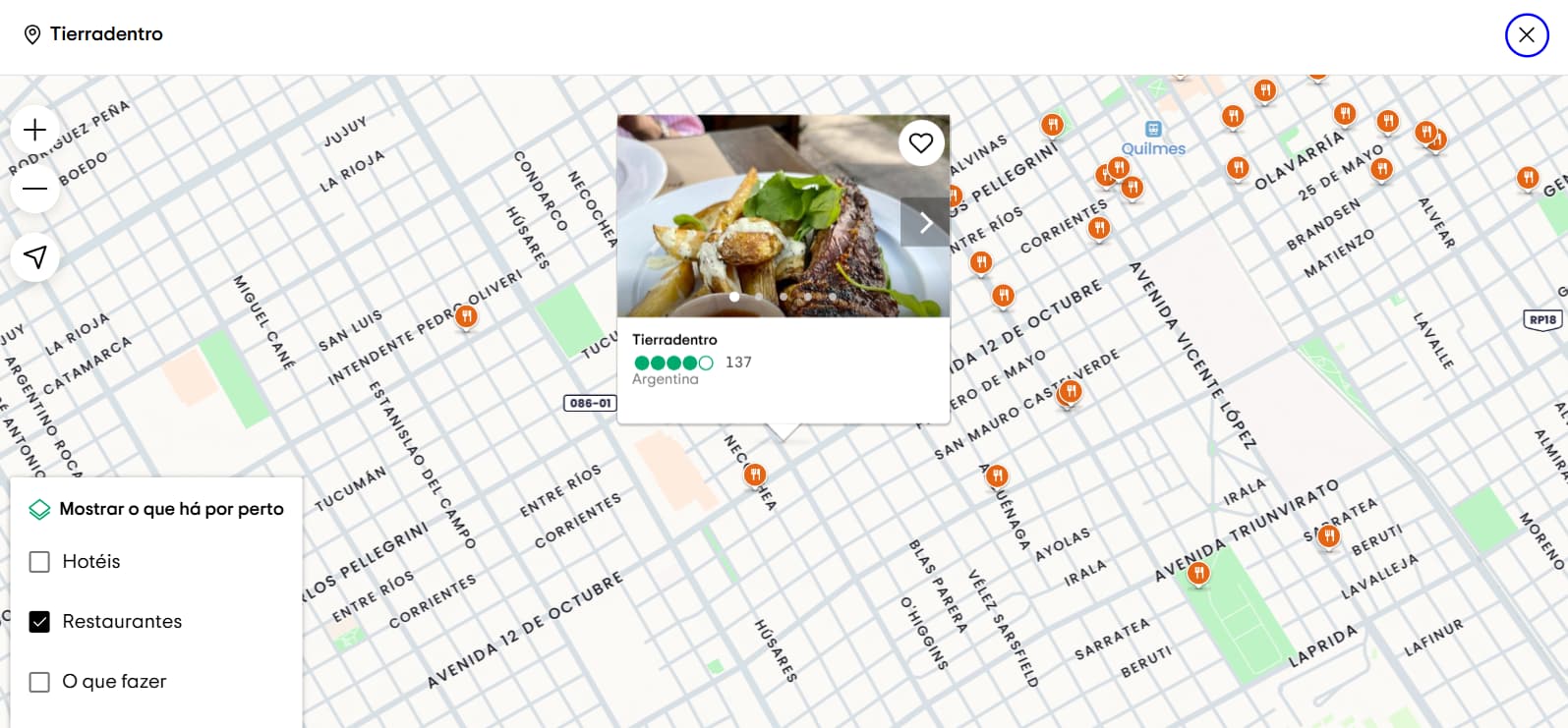This screenshot has width=1568, height=728.
Task: Click the Tierradentro food photo
Action: coord(784,216)
